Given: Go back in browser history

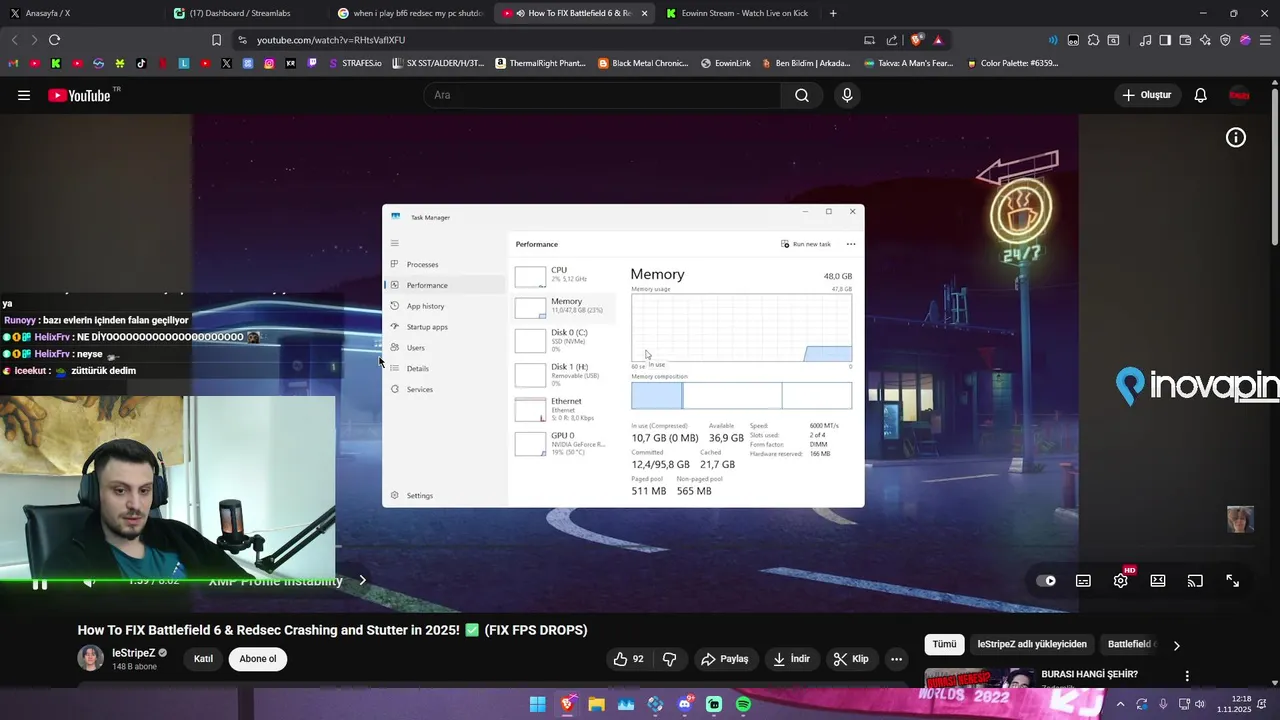Looking at the screenshot, I should 14,40.
